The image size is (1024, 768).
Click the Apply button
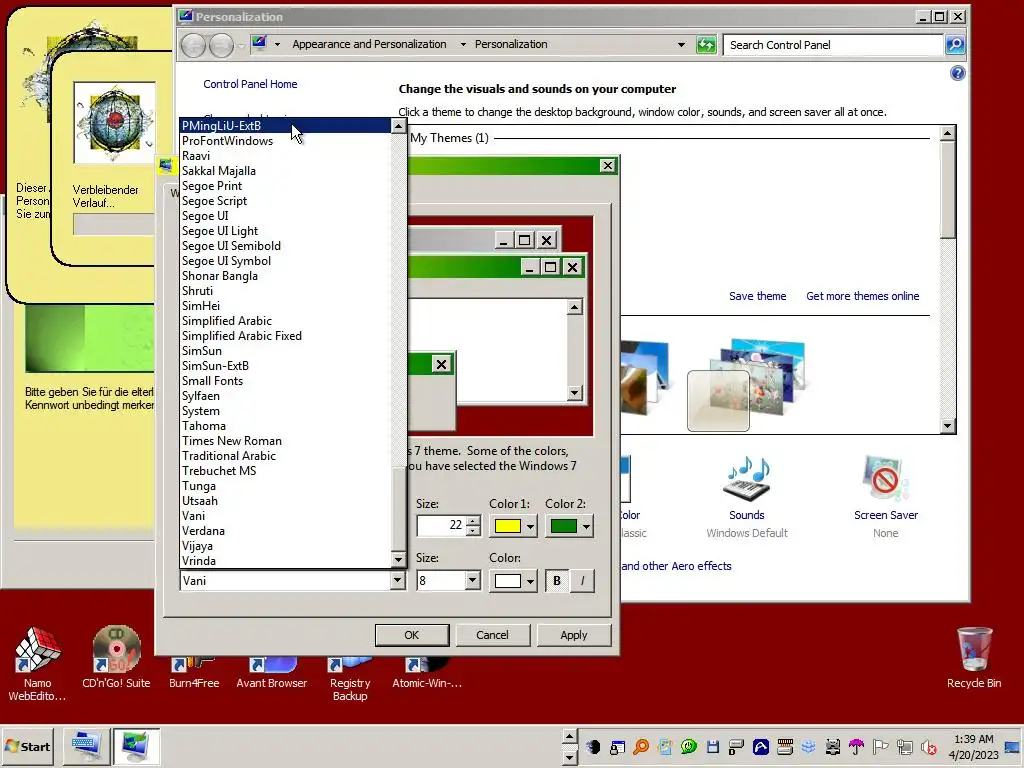tap(573, 635)
